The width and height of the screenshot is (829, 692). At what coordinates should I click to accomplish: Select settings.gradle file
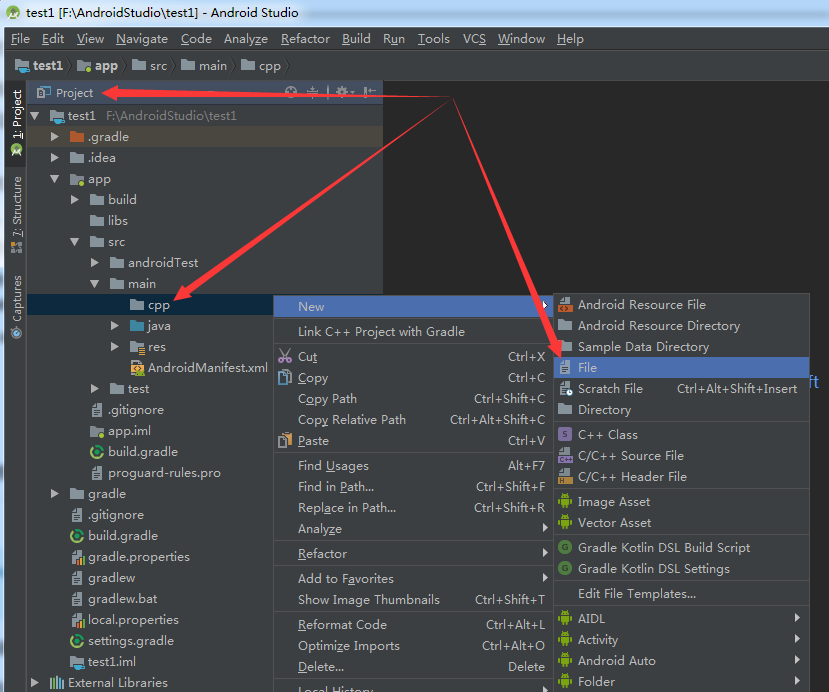coord(122,641)
